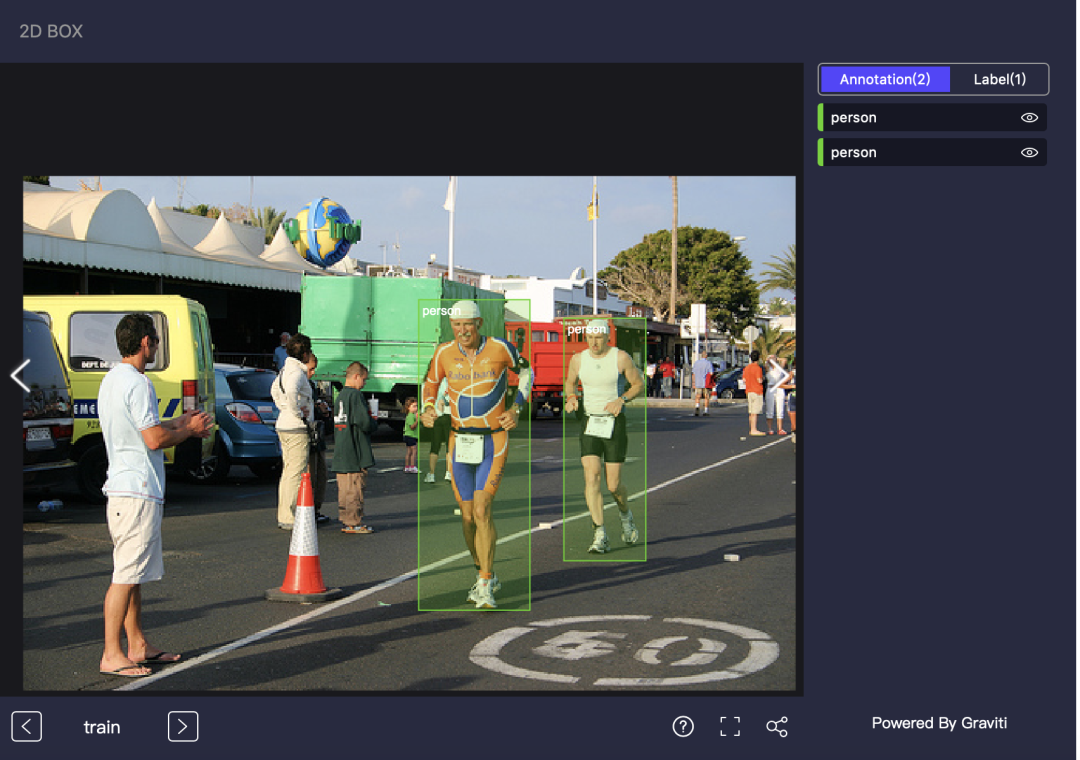Go to next image with arrow beside train

point(183,726)
